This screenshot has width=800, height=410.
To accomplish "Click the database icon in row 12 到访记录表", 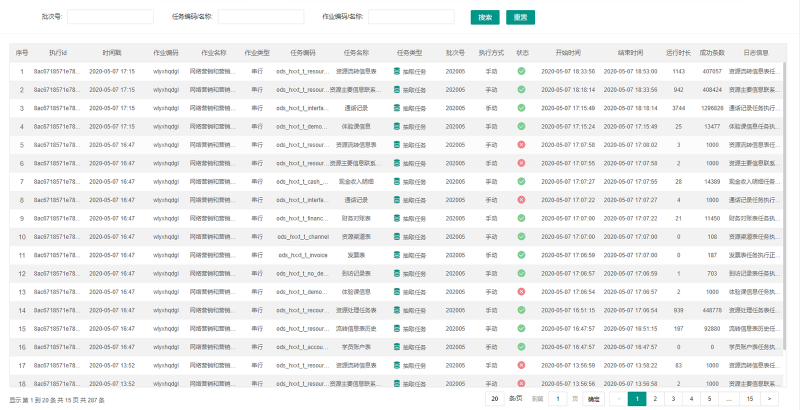I will click(396, 273).
